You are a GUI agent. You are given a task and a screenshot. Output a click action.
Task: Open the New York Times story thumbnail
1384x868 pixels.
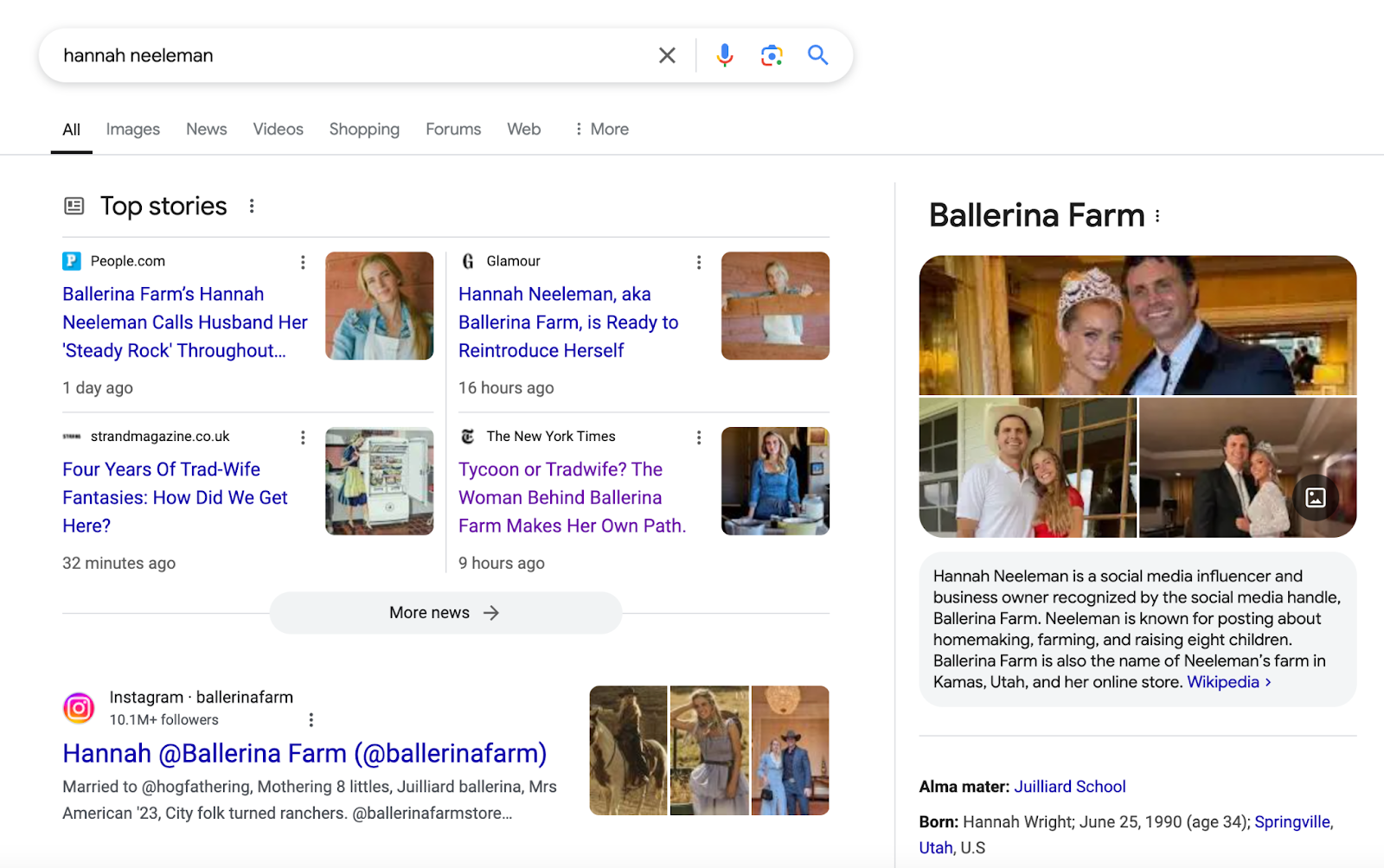coord(775,481)
